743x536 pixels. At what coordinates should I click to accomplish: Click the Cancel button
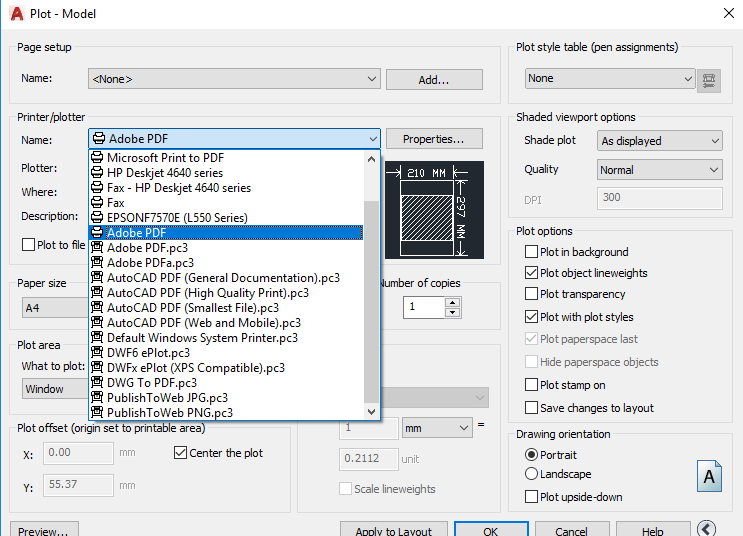[x=572, y=530]
